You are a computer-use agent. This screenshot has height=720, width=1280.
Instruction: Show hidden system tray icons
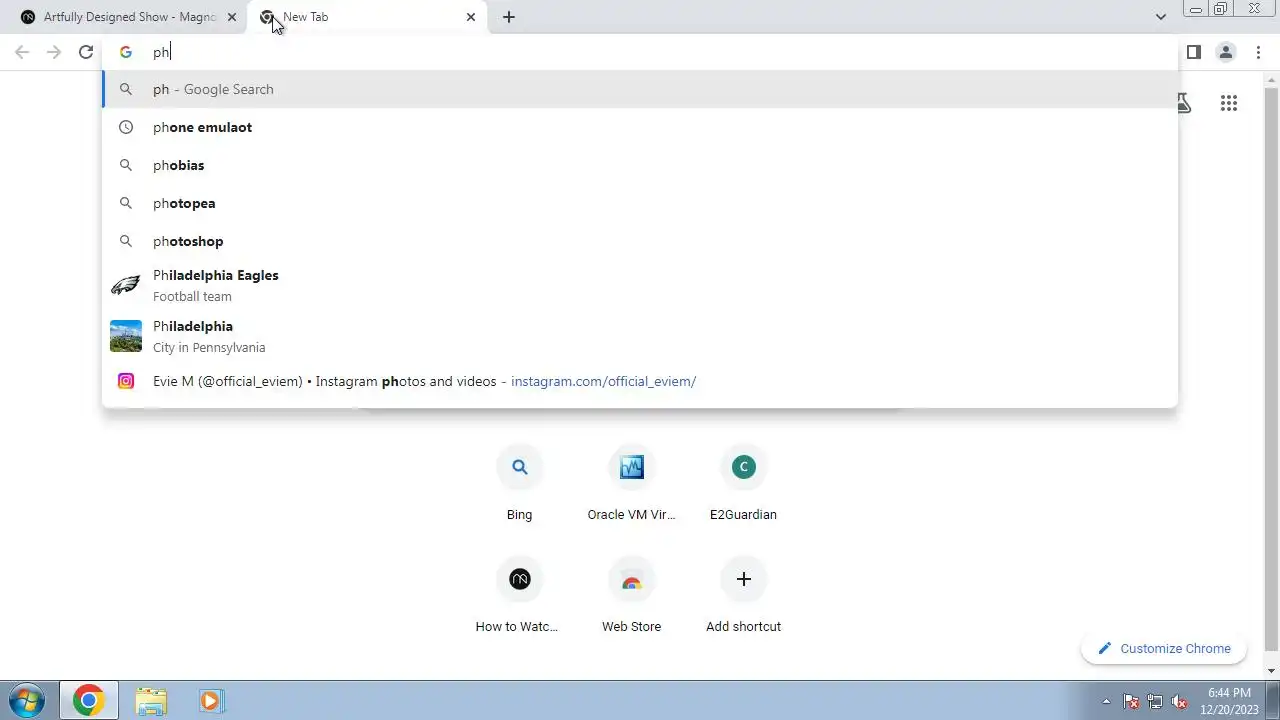pyautogui.click(x=1106, y=701)
